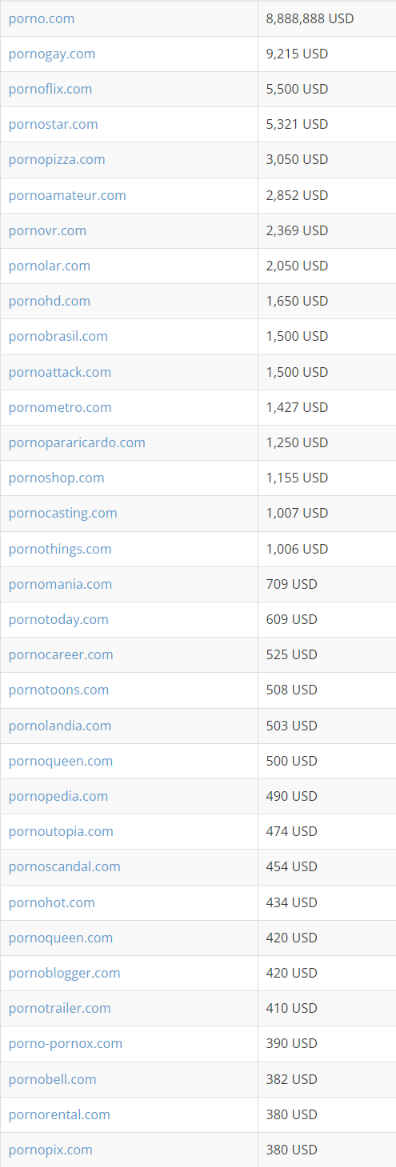Screen dimensions: 396x1167
Task: Open the pornorental.com domain link
Action: [60, 1114]
